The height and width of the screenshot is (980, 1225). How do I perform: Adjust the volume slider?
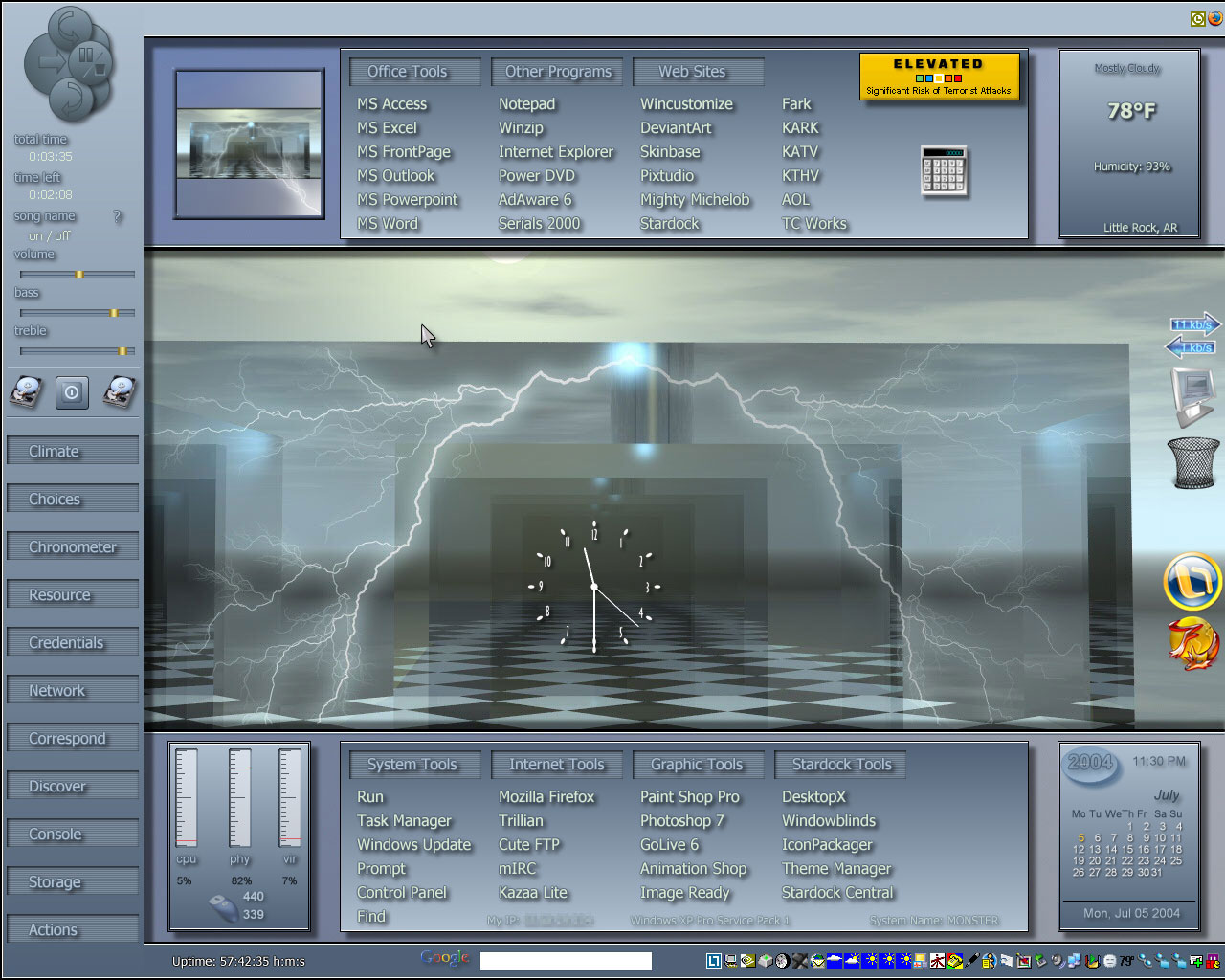coord(78,275)
